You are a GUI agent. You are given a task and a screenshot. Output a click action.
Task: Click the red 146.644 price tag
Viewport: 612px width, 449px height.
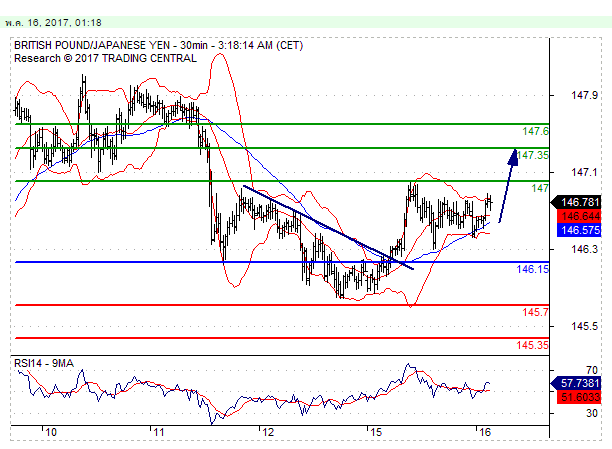click(x=580, y=216)
